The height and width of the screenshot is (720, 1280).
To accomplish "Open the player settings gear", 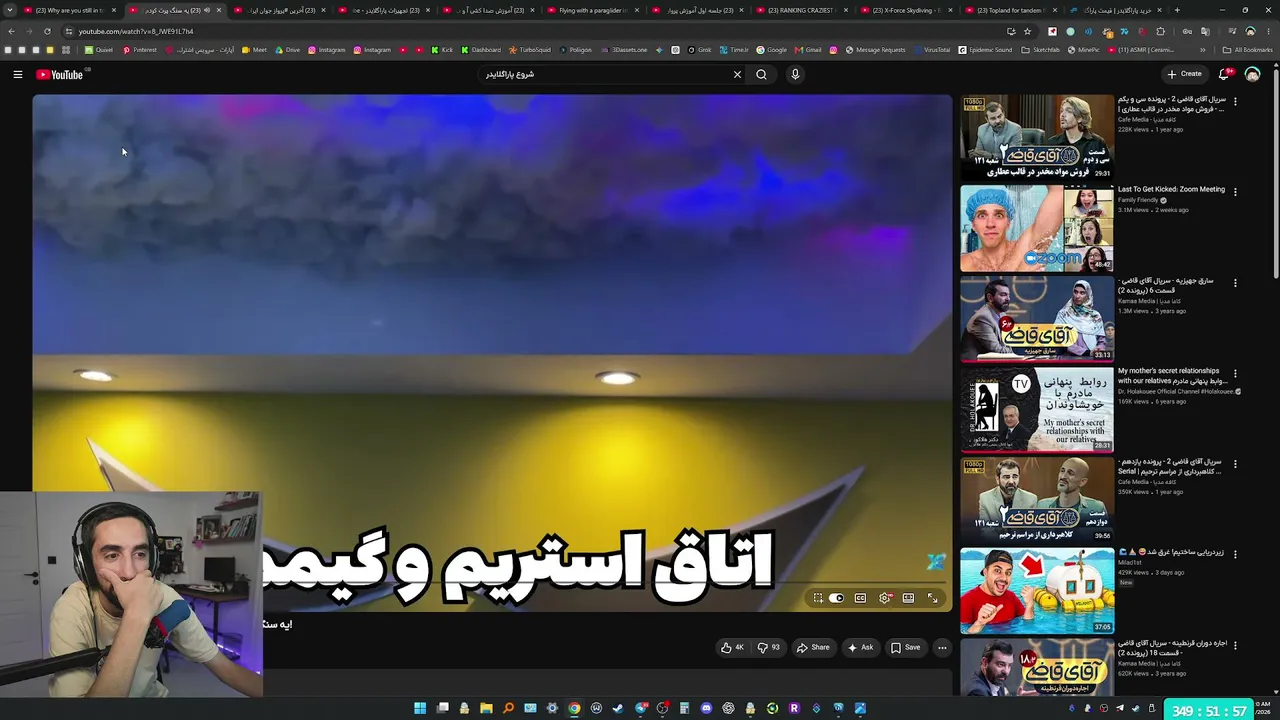I will (884, 598).
